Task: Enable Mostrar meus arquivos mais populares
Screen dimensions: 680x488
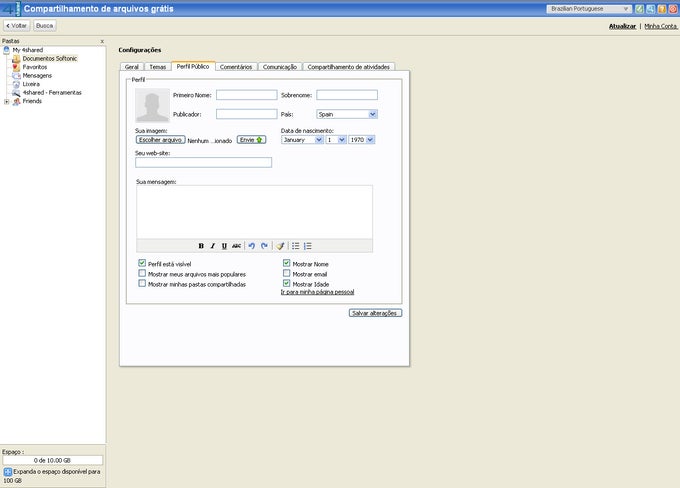Action: click(x=142, y=273)
